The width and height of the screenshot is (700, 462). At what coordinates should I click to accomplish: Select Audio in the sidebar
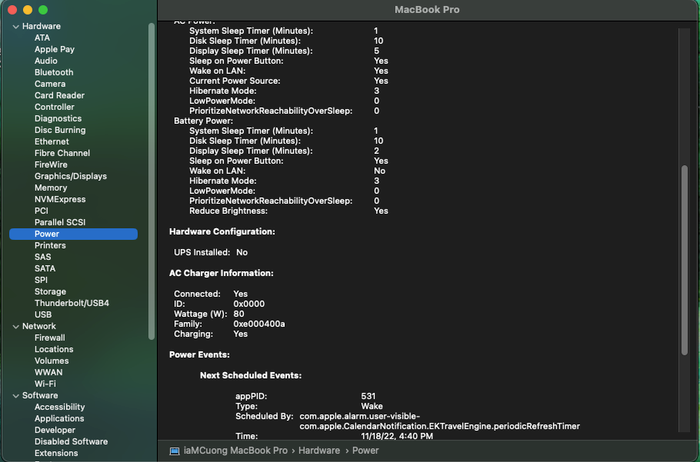point(46,61)
